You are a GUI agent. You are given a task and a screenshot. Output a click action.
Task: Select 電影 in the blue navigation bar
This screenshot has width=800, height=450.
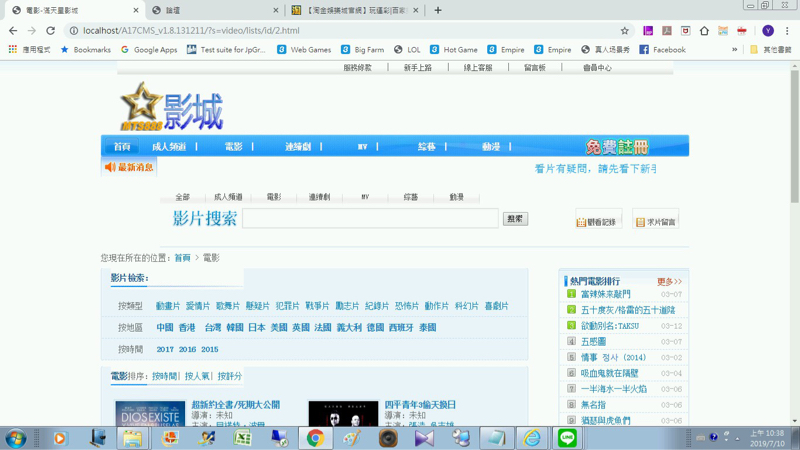tap(234, 147)
